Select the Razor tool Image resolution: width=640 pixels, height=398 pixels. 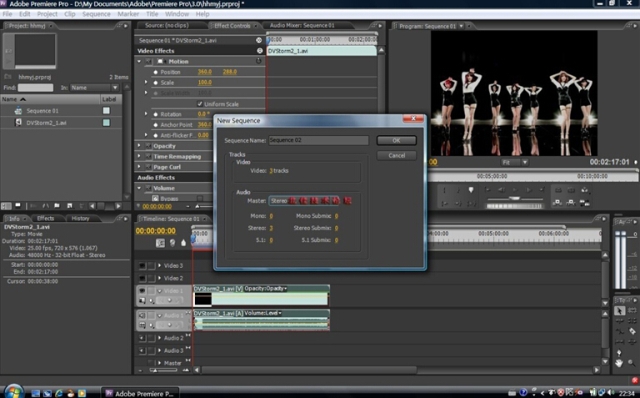632,331
